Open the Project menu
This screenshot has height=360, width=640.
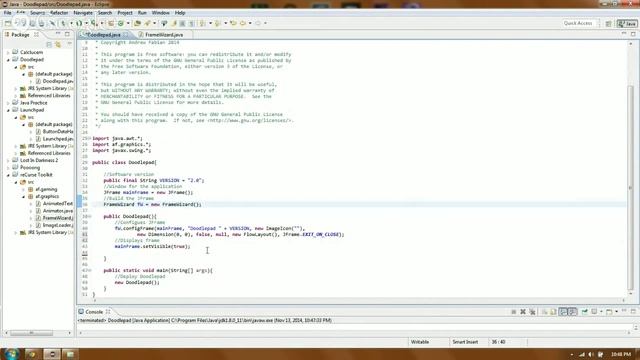click(x=125, y=13)
